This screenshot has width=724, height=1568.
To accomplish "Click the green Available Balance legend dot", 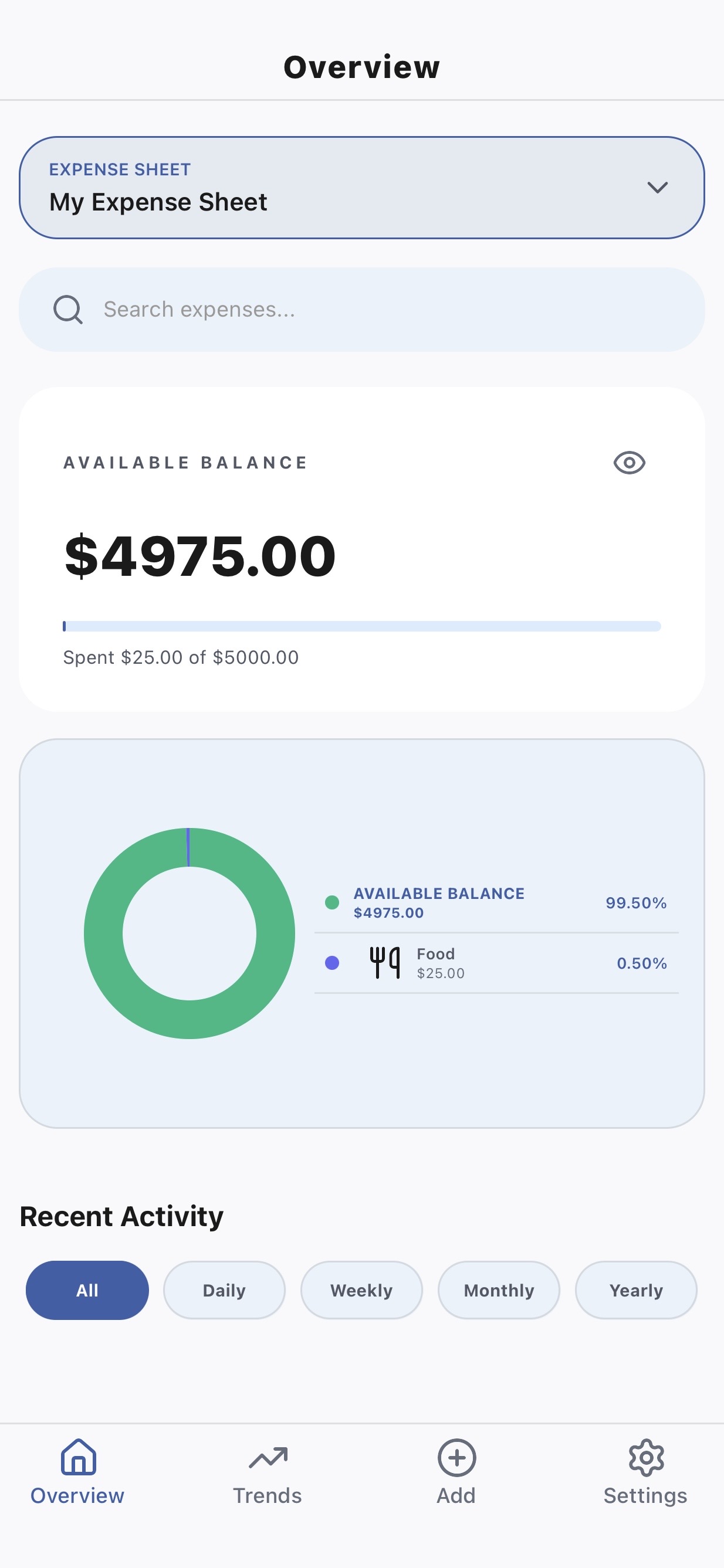I will pos(332,902).
